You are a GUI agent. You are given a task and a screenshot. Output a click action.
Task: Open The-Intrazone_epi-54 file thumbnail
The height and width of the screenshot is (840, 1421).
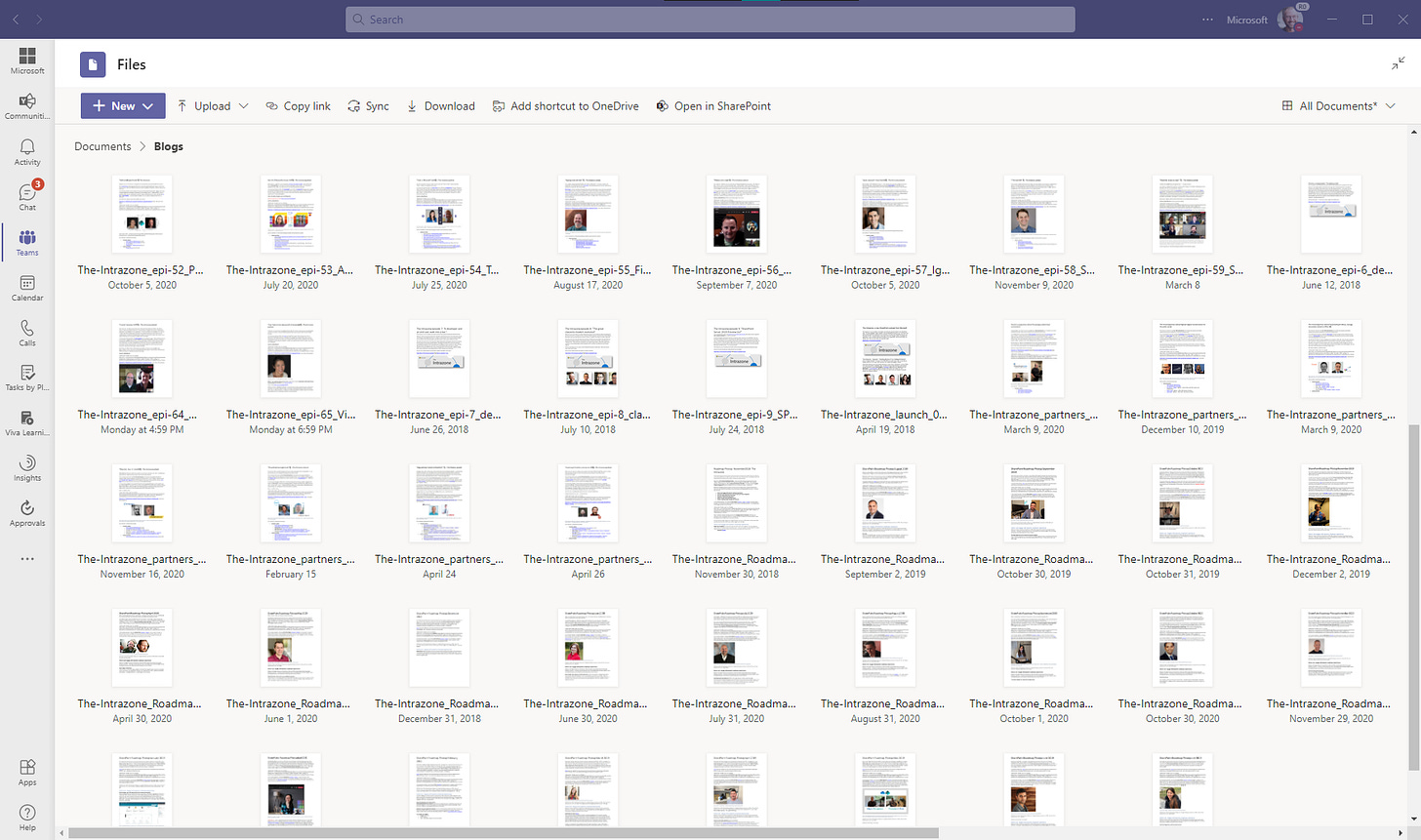439,215
